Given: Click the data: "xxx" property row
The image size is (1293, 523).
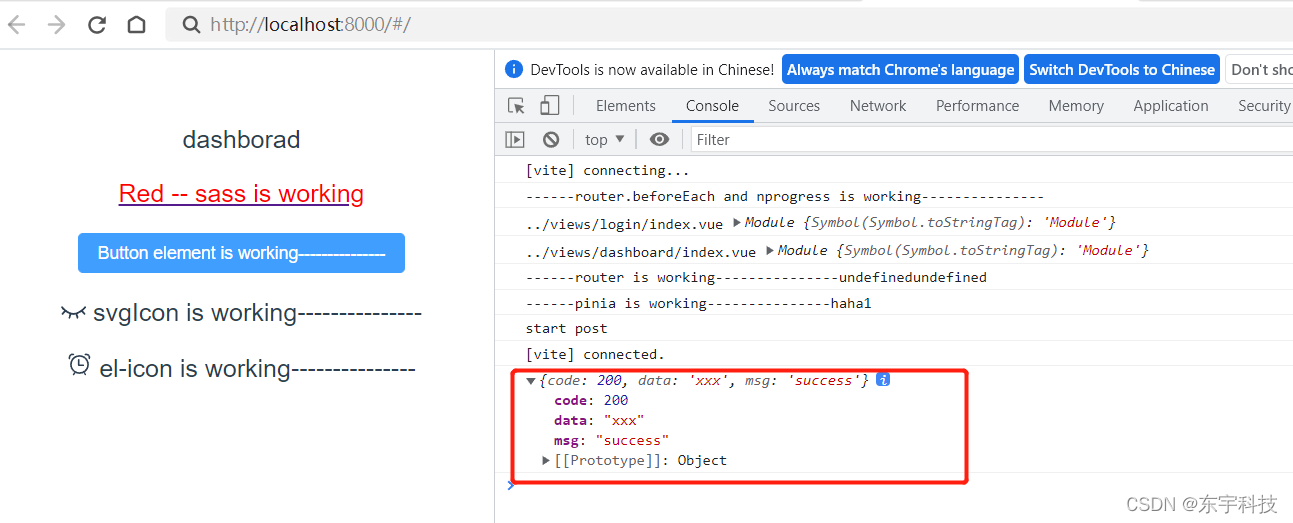Looking at the screenshot, I should 599,420.
